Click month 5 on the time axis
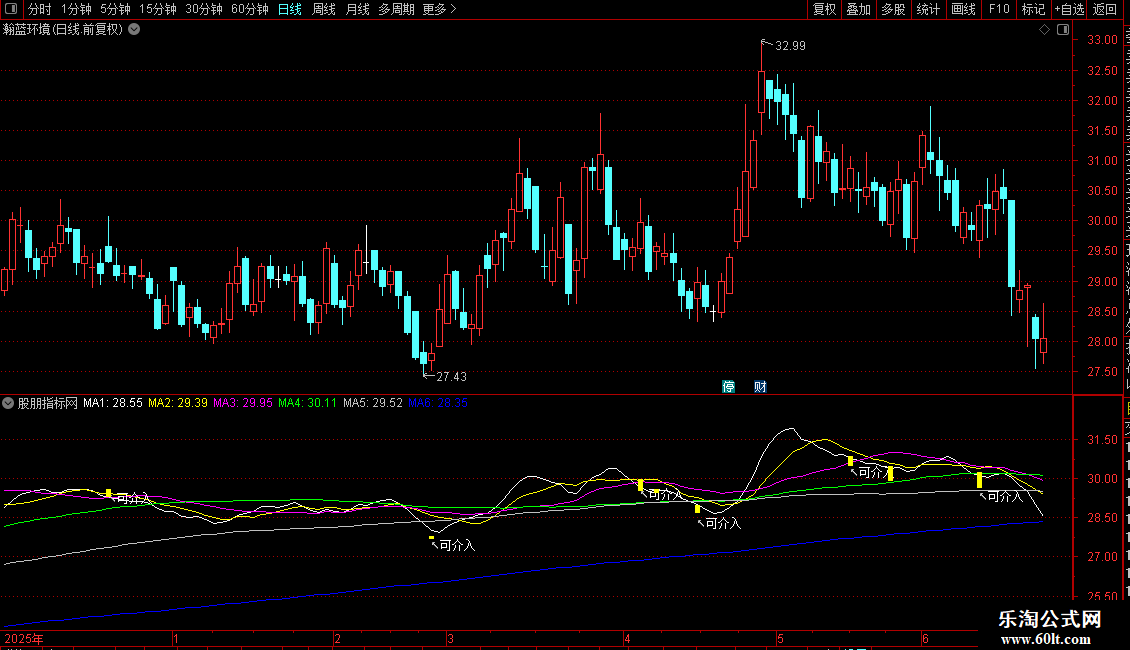 (x=780, y=638)
